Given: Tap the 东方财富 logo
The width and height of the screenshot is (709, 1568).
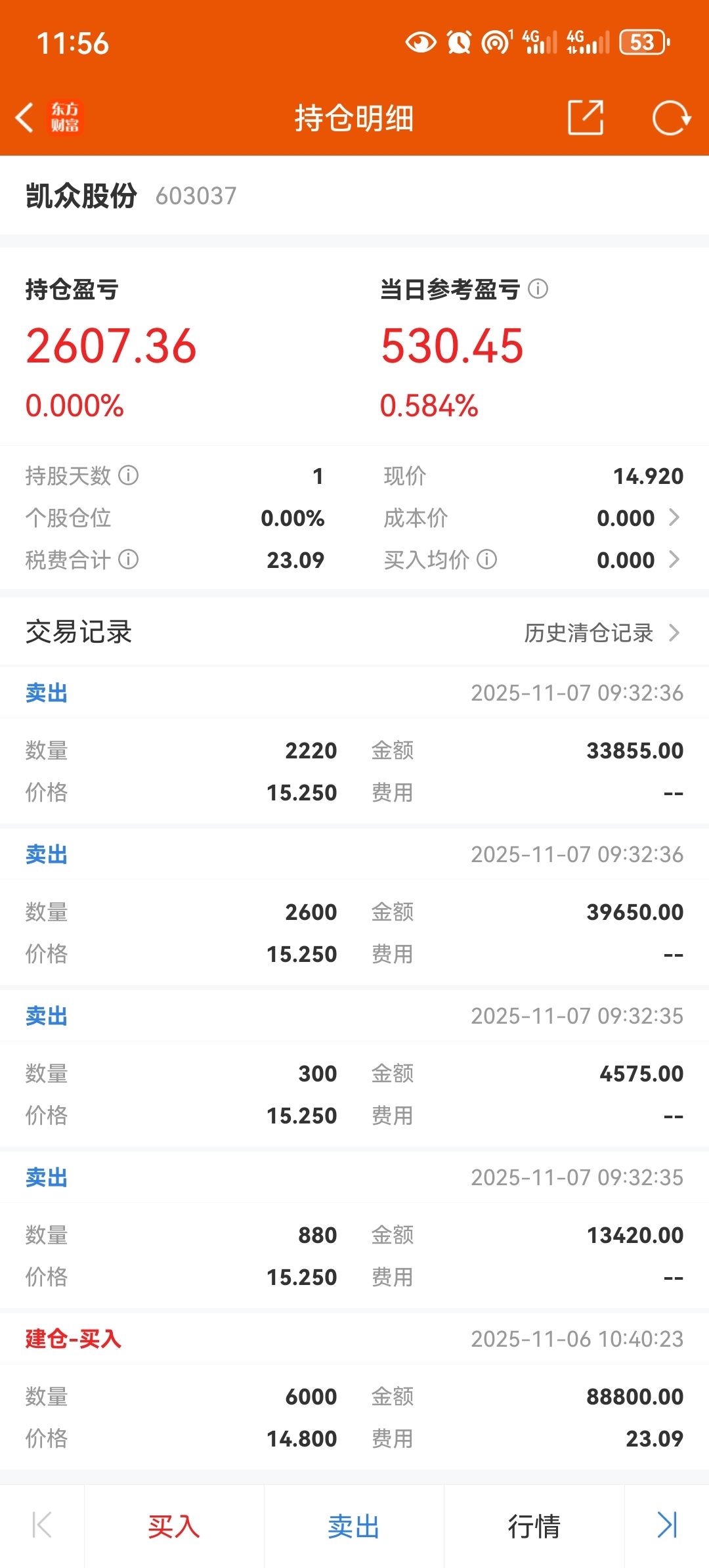Looking at the screenshot, I should tap(65, 118).
